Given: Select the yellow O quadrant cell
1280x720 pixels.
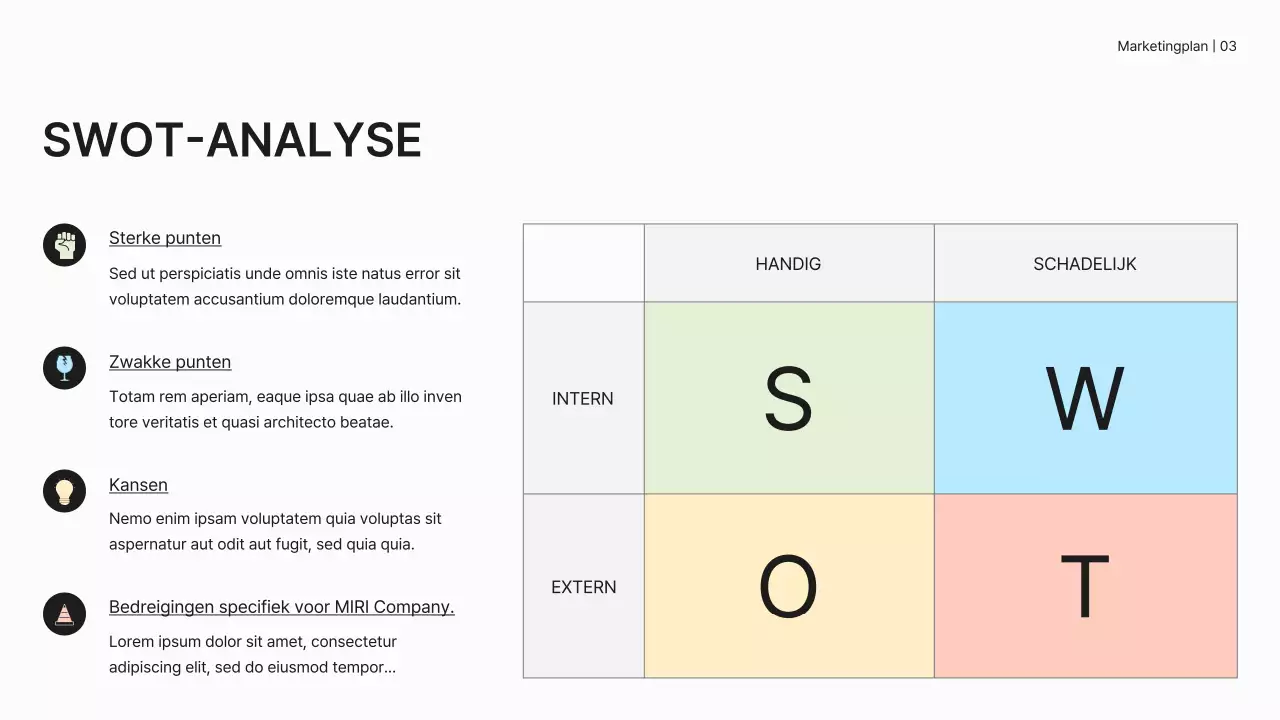Looking at the screenshot, I should tap(789, 586).
